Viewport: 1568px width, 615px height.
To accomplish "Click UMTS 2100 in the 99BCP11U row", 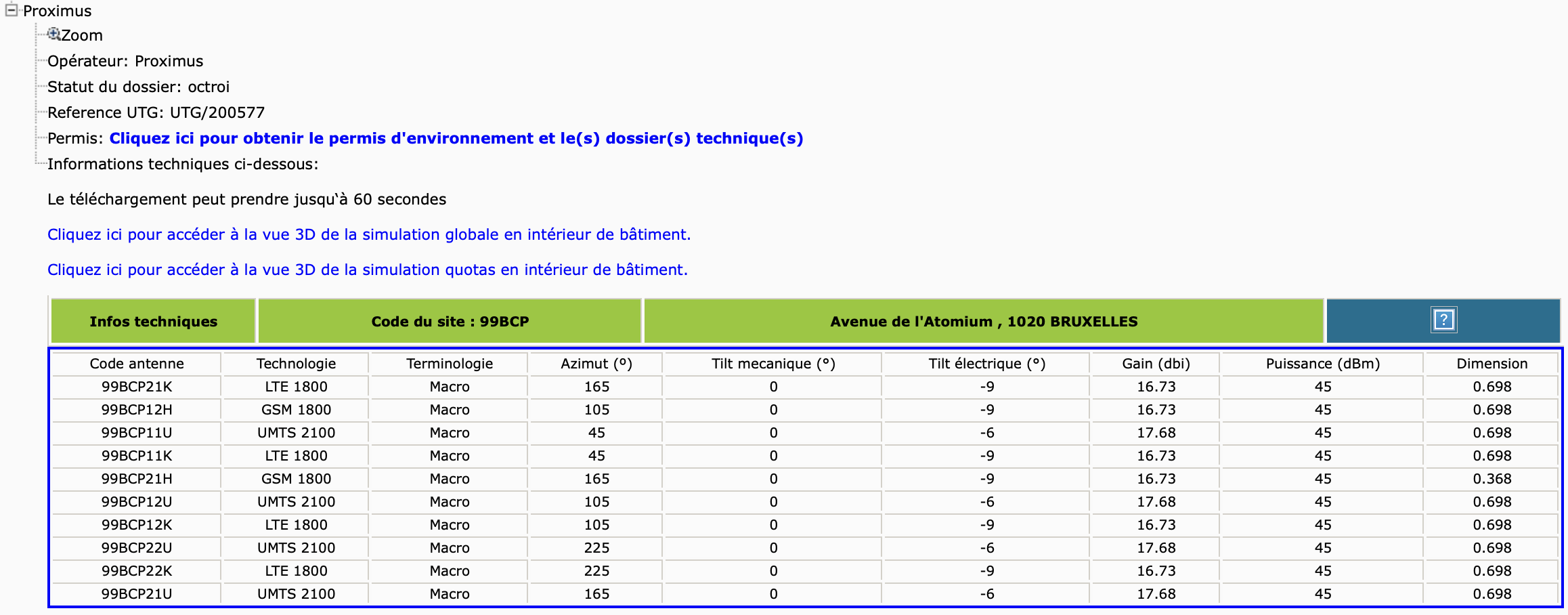I will [x=296, y=433].
